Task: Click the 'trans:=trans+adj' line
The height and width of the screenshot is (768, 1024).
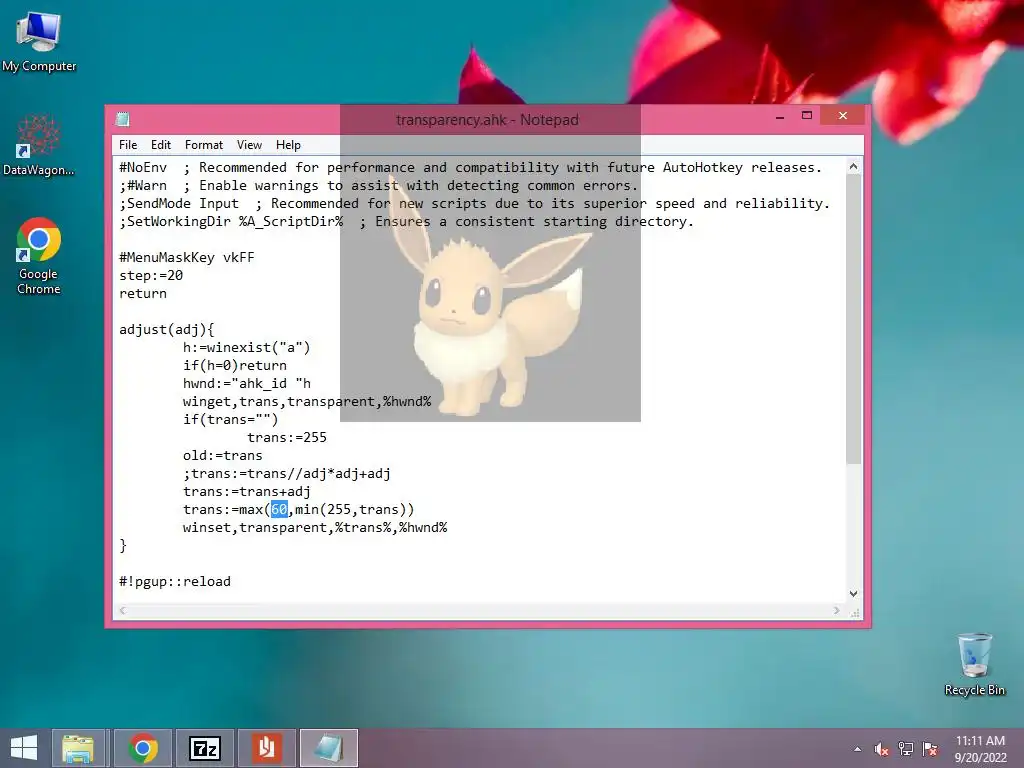Action: 247,491
